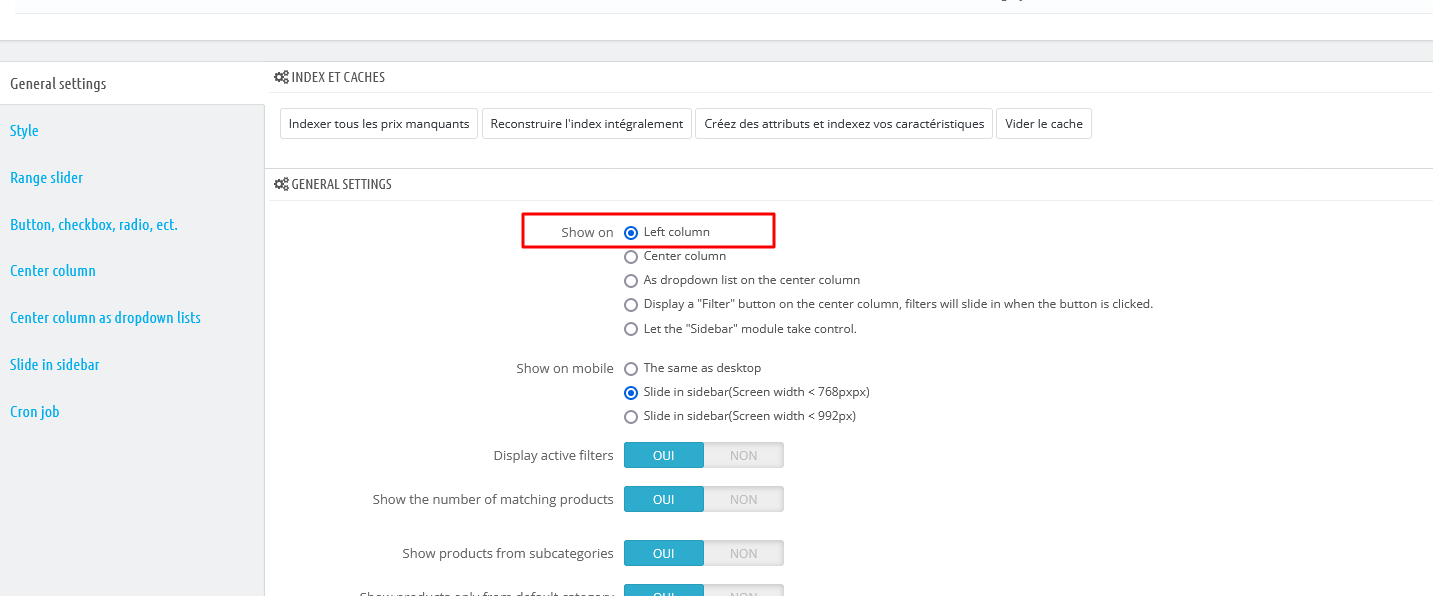Click Show products from subcategories label
This screenshot has height=596, width=1433.
point(508,553)
